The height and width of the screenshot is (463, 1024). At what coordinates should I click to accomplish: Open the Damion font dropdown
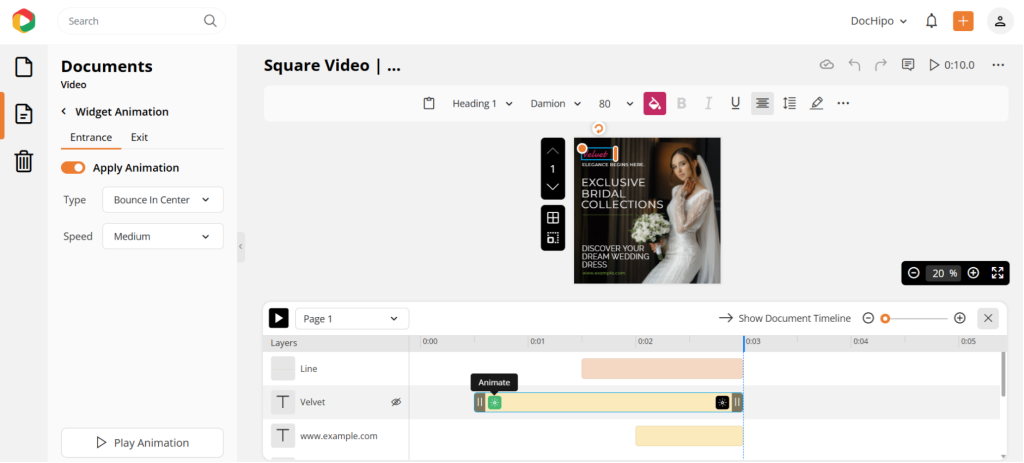point(556,103)
